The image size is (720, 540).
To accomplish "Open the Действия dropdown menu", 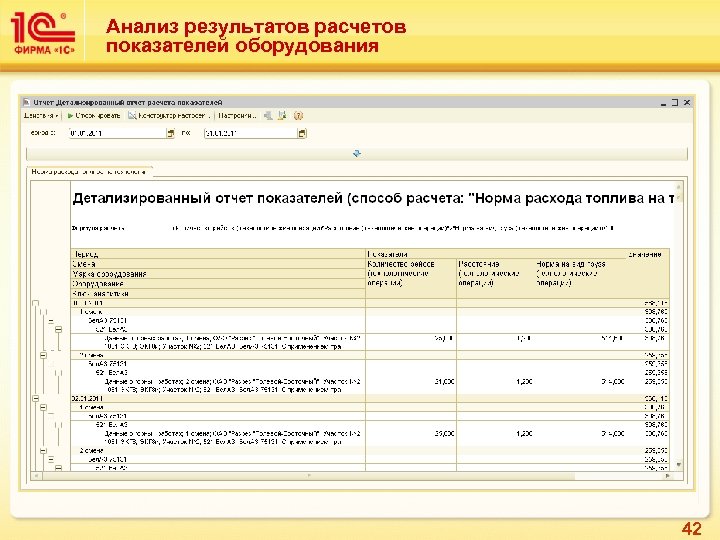I will coord(41,116).
